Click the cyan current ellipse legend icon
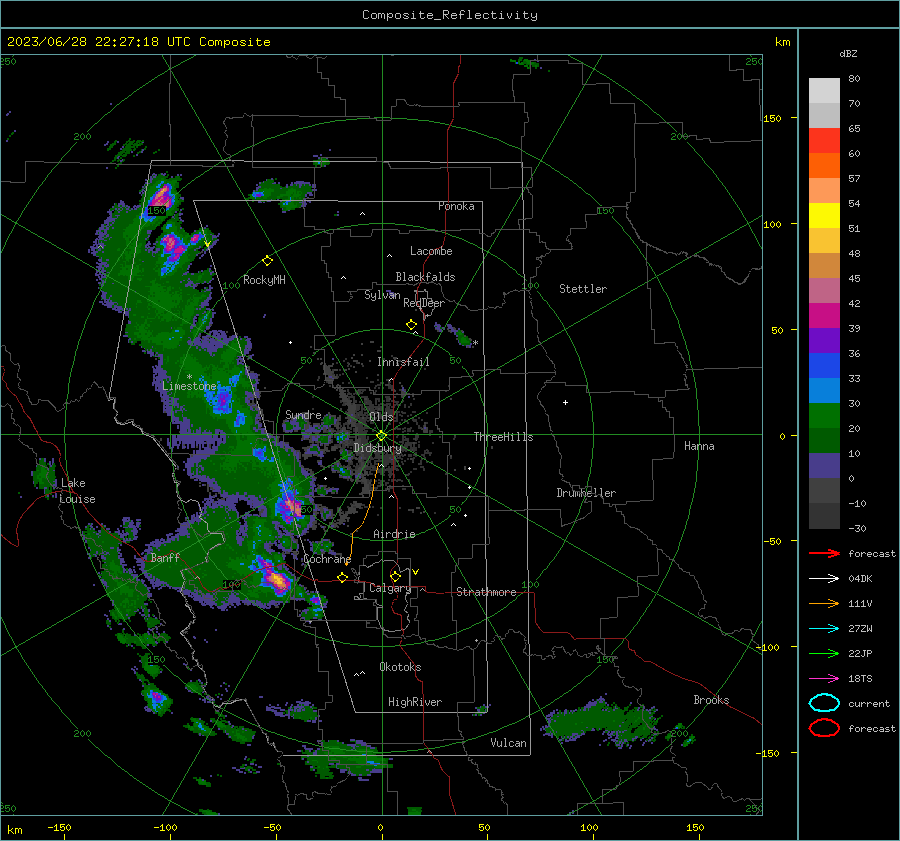 coord(824,703)
